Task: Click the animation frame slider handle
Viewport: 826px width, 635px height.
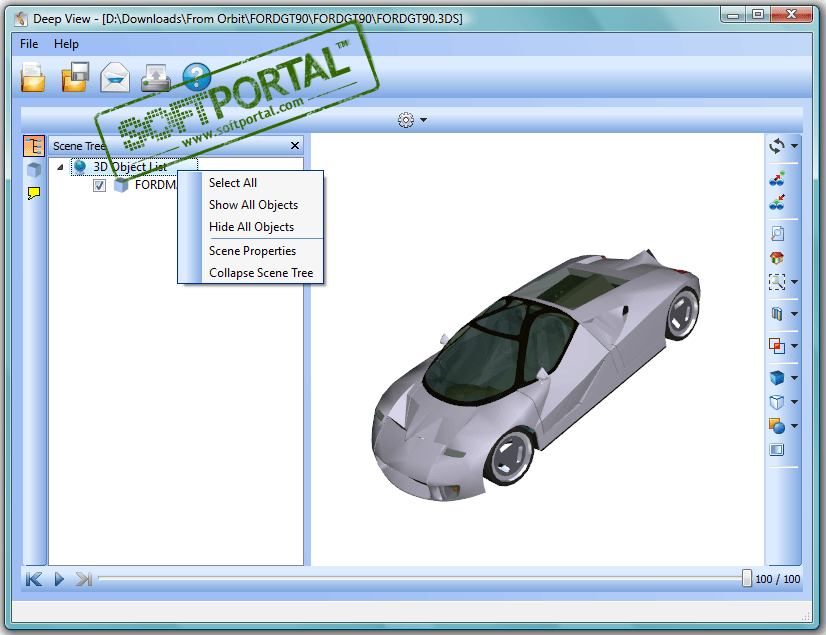Action: (x=746, y=578)
